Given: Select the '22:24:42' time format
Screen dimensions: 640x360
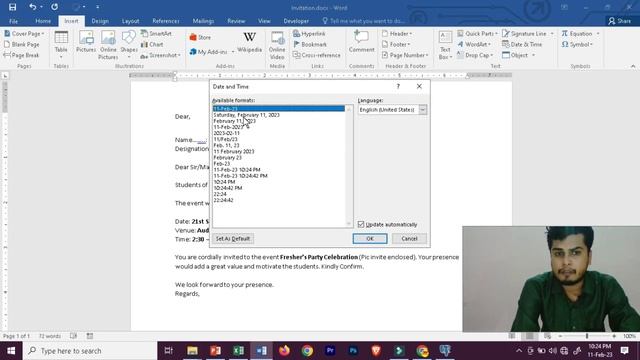Looking at the screenshot, I should click(x=223, y=200).
